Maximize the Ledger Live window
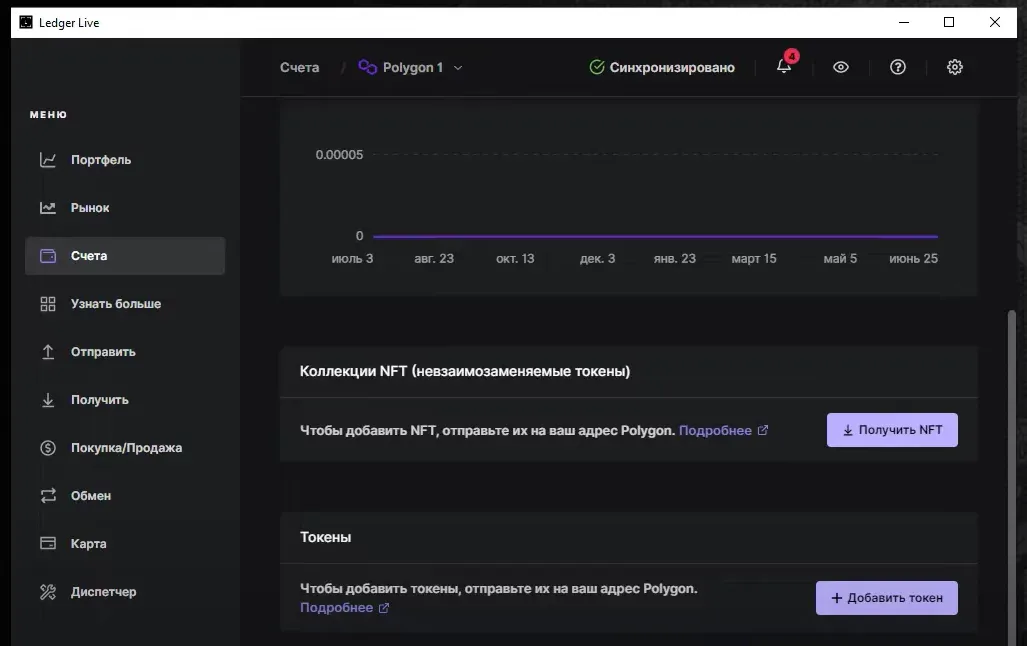The height and width of the screenshot is (646, 1027). [x=948, y=22]
